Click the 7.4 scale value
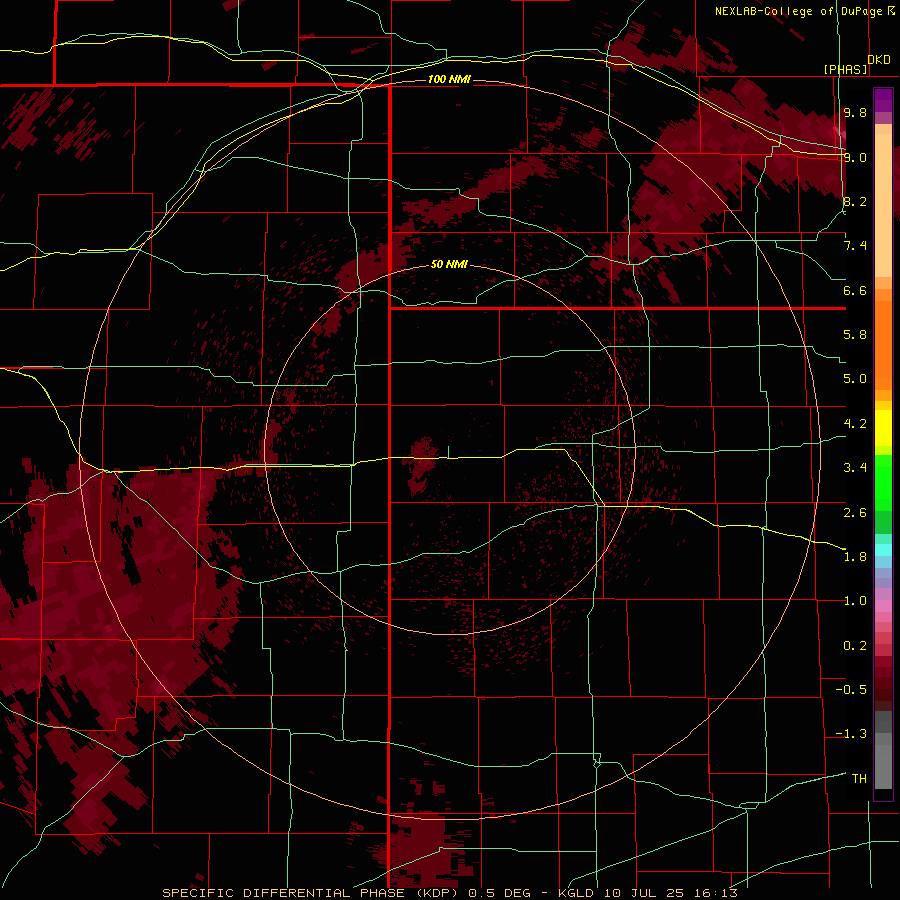Screen dimensions: 900x900 [855, 246]
